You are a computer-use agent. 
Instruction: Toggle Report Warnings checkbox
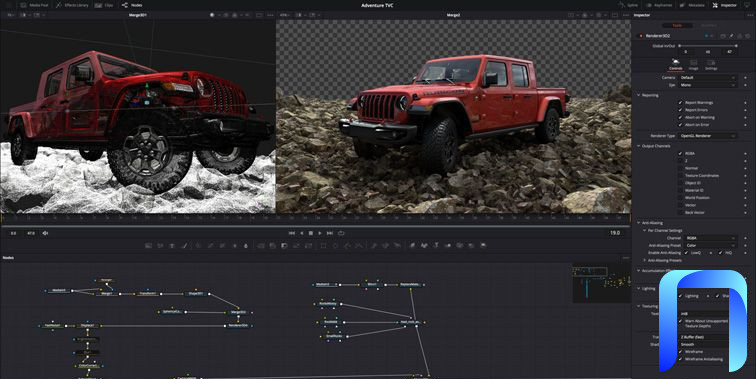[x=680, y=103]
